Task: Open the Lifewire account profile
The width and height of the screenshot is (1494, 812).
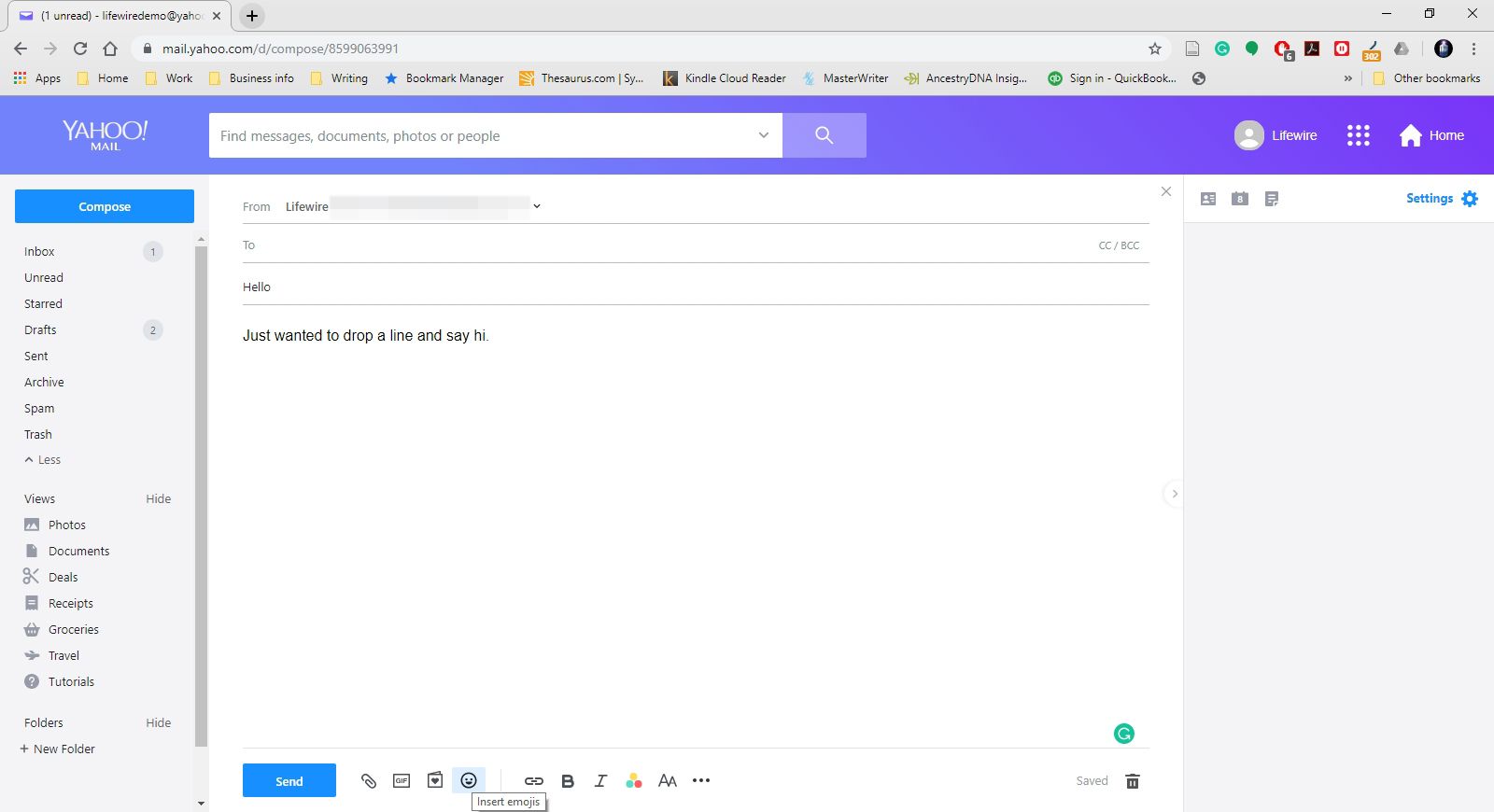Action: tap(1276, 135)
